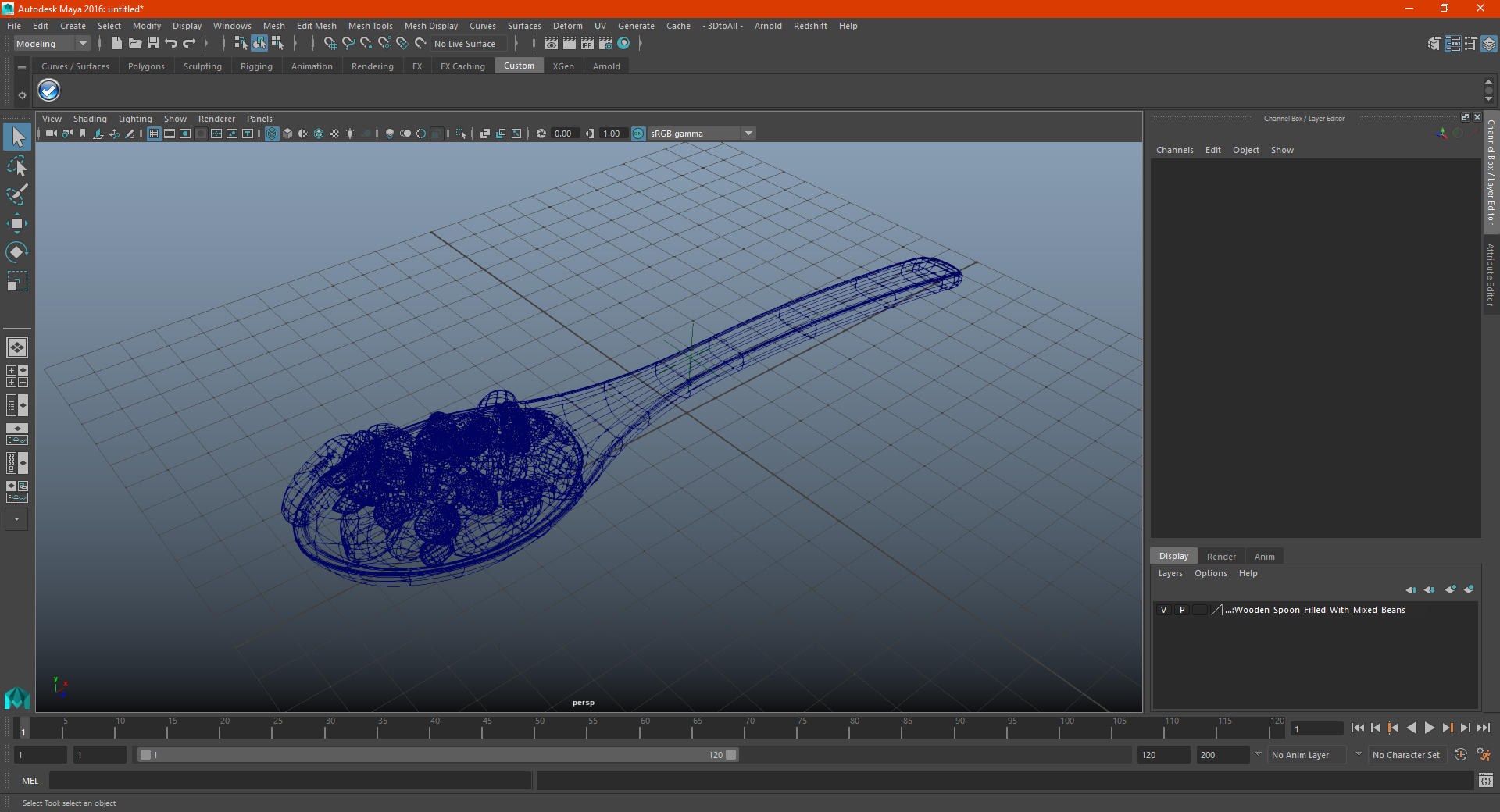Viewport: 1500px width, 812px height.
Task: Move selected layer up icon
Action: point(1411,589)
